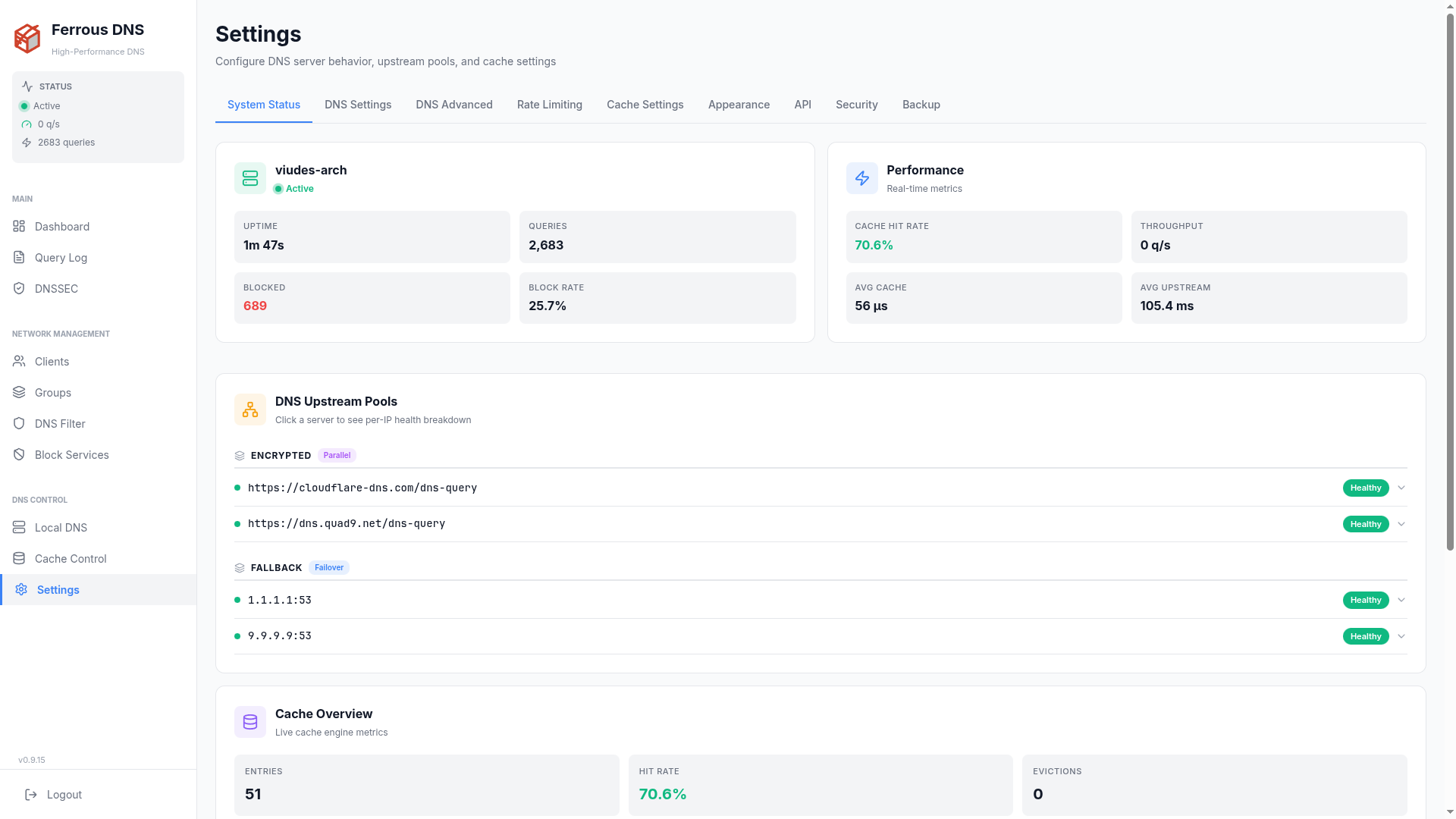Viewport: 1456px width, 819px height.
Task: Go to the Dashboard page
Action: coord(98,226)
